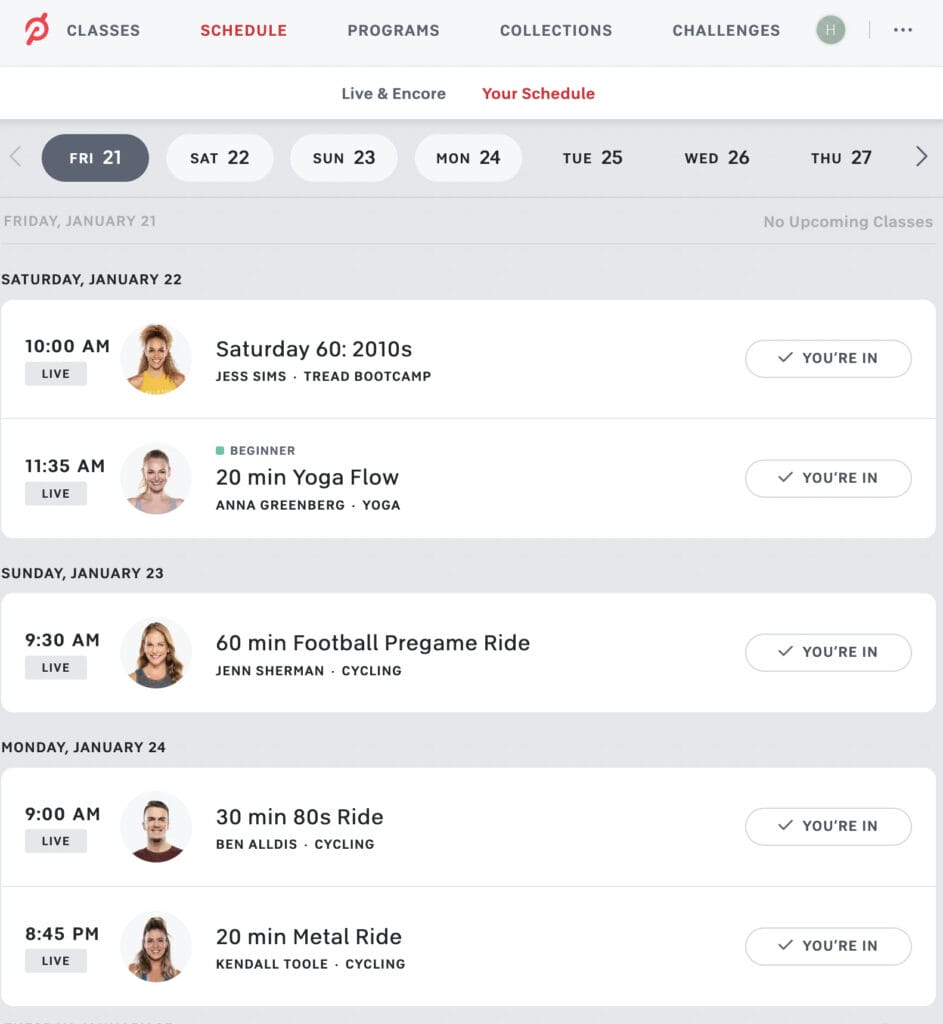Screen dimensions: 943x1024
Task: Open the three-dot more options menu
Action: [903, 30]
